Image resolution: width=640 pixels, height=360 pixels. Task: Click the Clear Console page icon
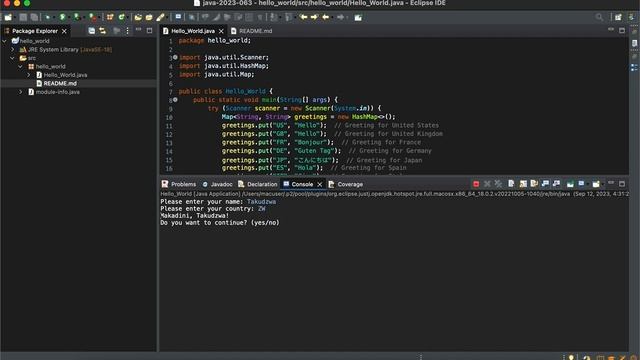[x=511, y=184]
